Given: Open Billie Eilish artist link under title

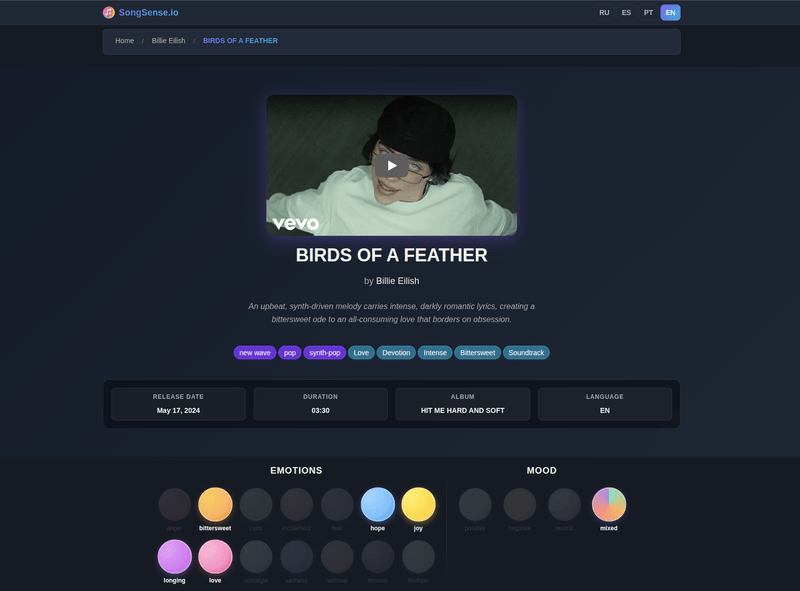Looking at the screenshot, I should point(397,281).
